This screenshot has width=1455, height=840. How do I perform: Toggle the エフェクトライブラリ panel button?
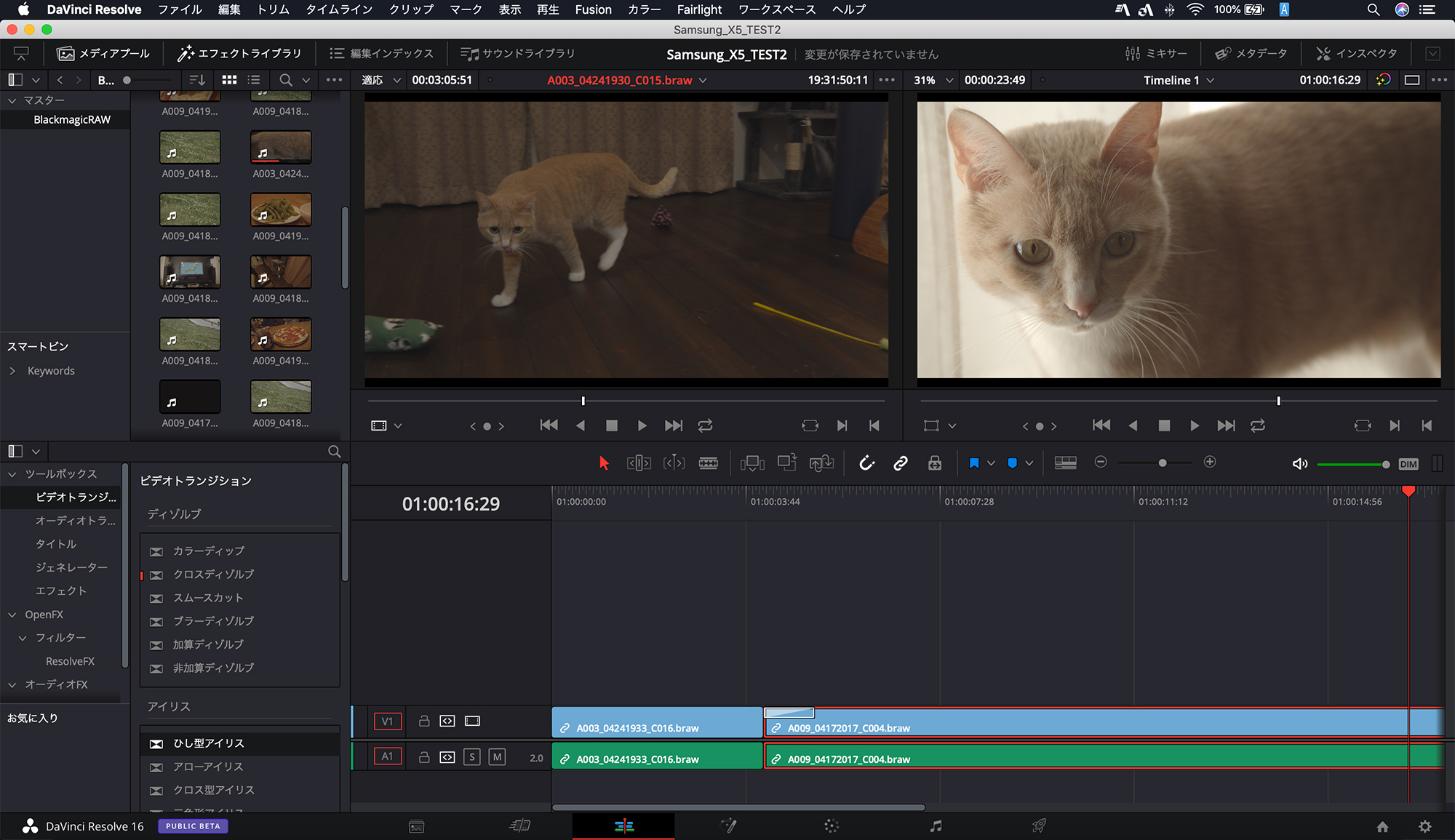[239, 54]
